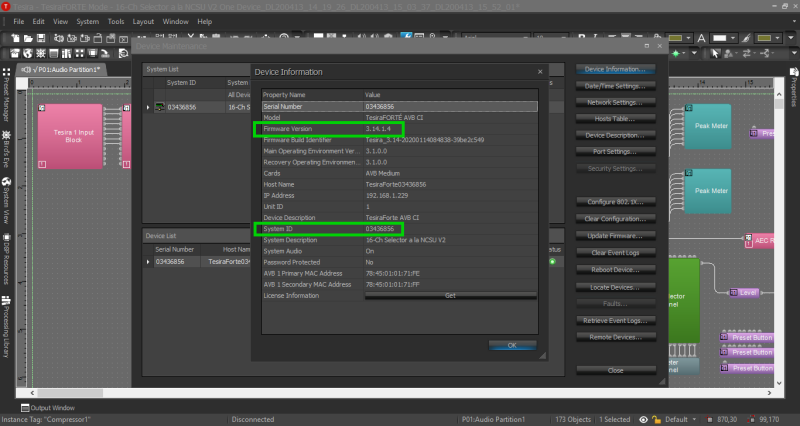Open the Processing Library side panel
The height and width of the screenshot is (426, 800).
(6, 327)
